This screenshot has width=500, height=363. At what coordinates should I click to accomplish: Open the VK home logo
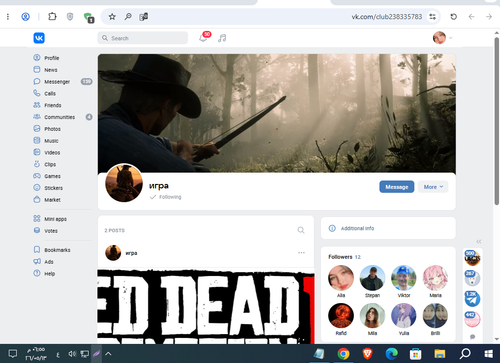[x=39, y=38]
